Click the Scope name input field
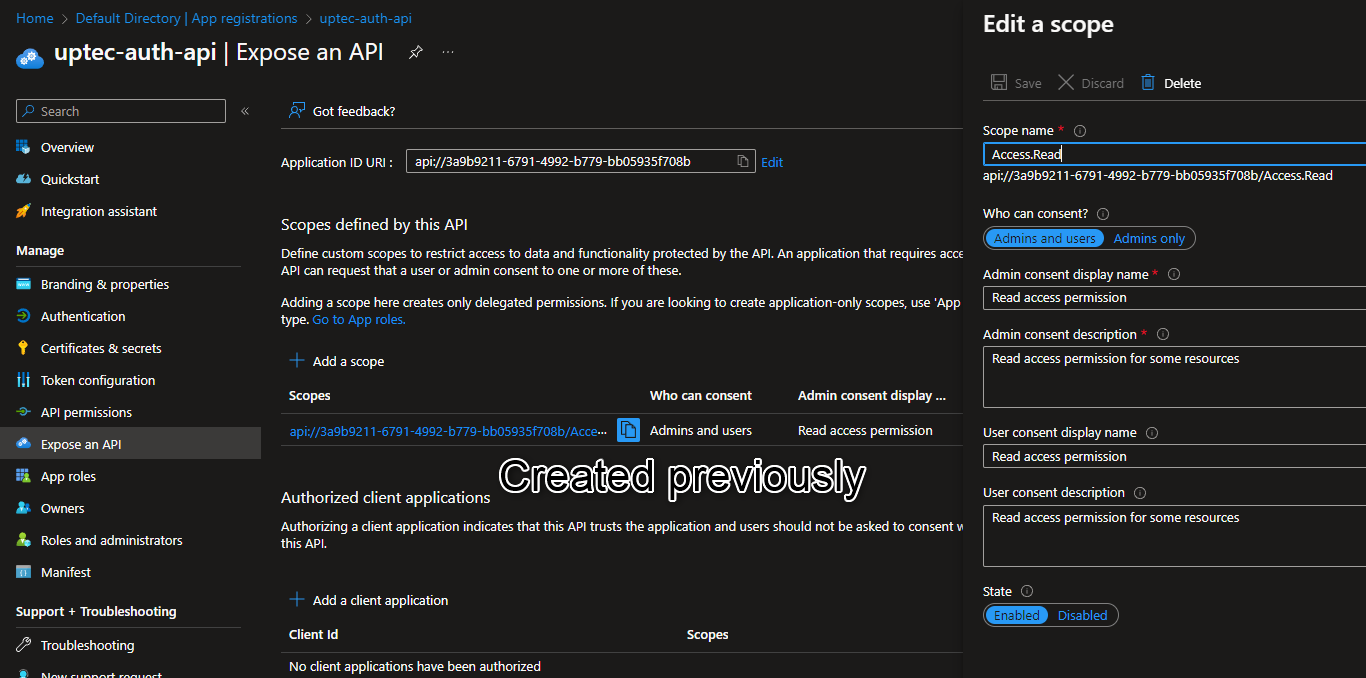Screen dimensions: 1366x678 1170,154
